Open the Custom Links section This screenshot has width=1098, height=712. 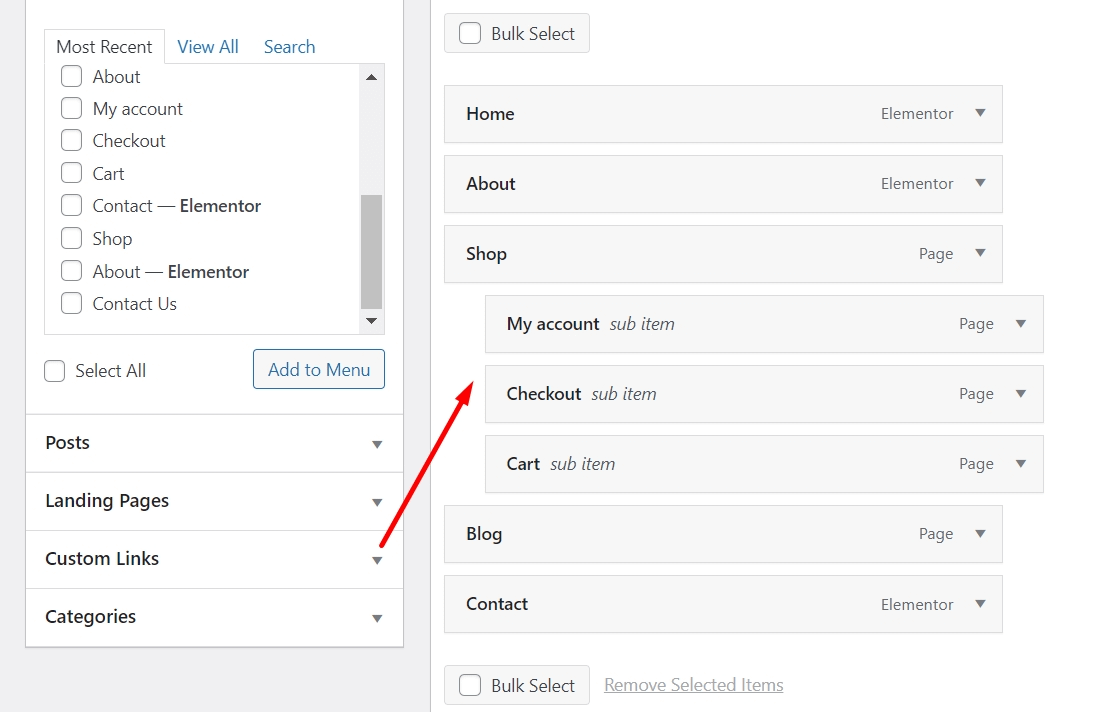[377, 559]
